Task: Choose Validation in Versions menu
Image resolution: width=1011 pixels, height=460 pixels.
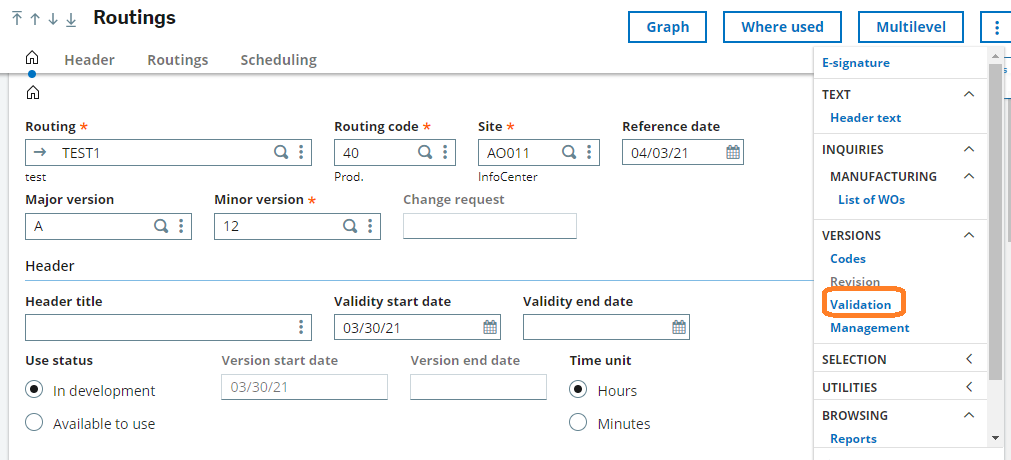Action: (x=861, y=305)
